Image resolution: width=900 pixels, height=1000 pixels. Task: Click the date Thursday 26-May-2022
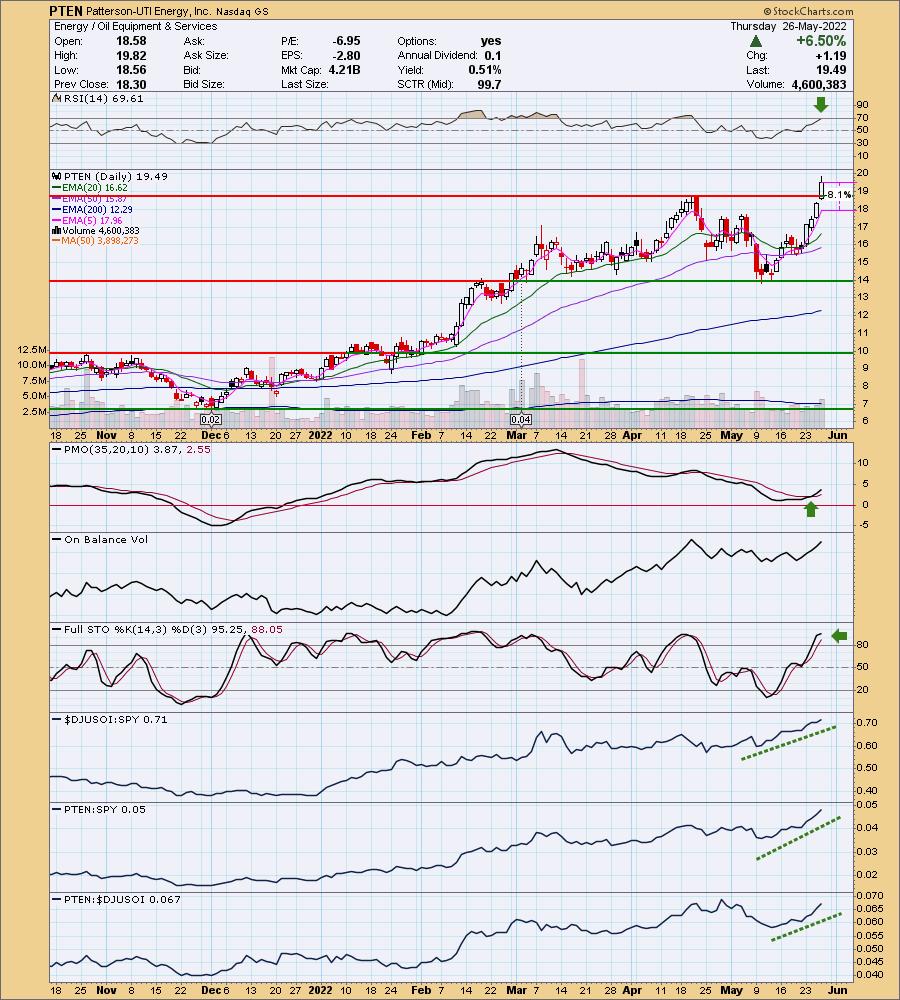pyautogui.click(x=788, y=26)
